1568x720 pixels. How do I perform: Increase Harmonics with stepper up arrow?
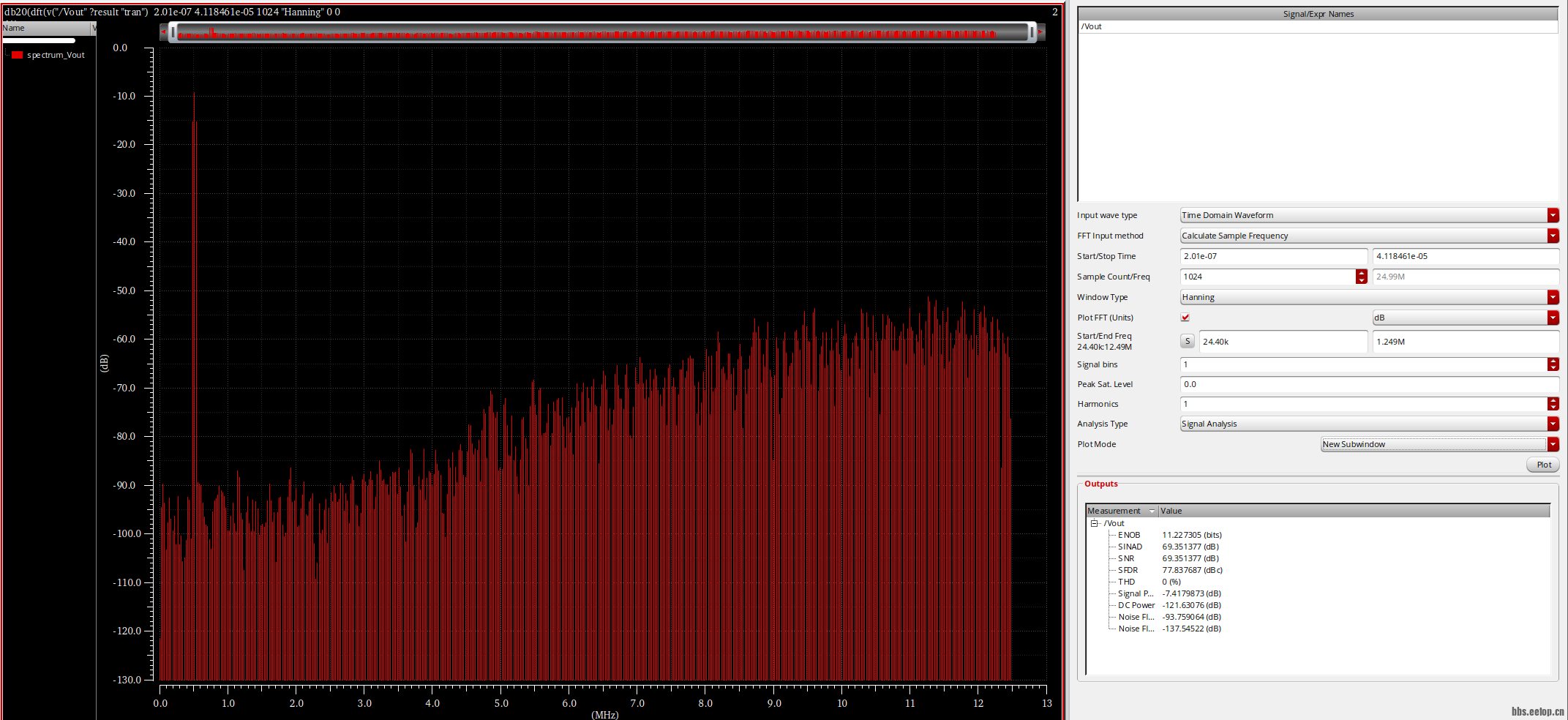[x=1553, y=400]
